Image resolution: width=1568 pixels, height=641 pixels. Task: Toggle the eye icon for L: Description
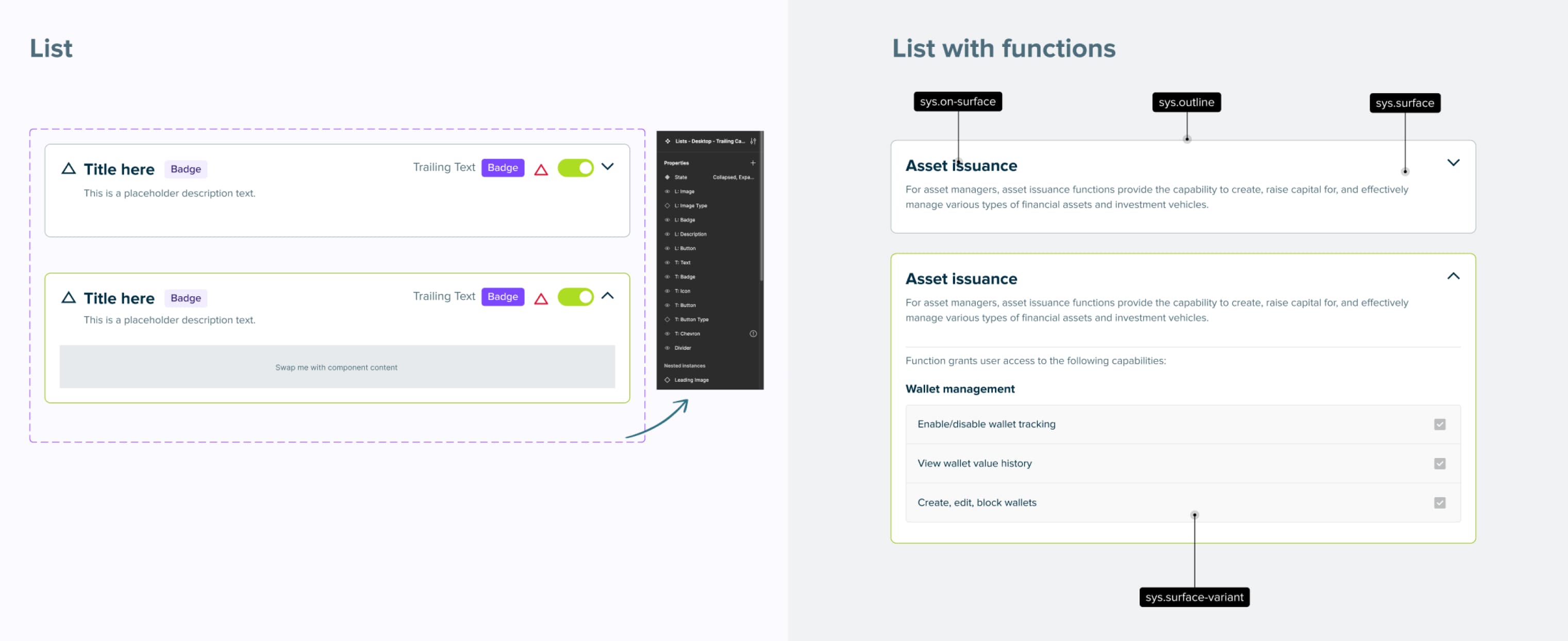point(668,234)
